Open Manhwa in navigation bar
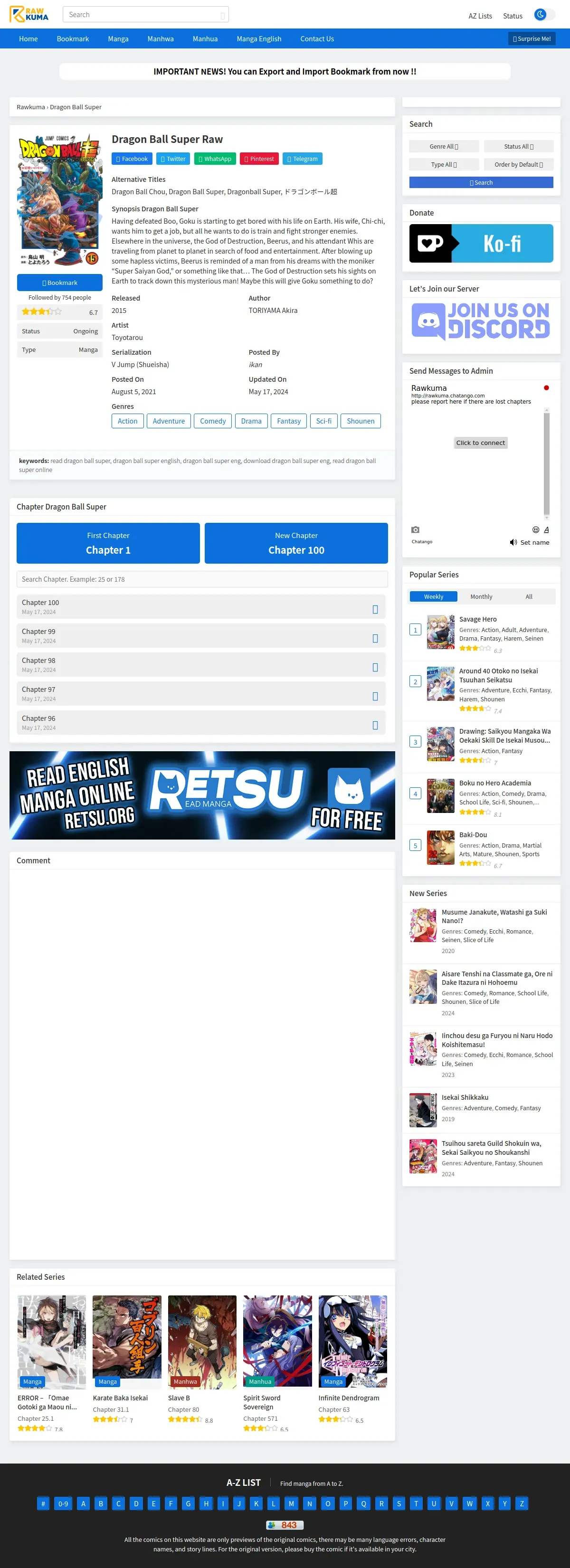The width and height of the screenshot is (570, 1568). [x=161, y=39]
